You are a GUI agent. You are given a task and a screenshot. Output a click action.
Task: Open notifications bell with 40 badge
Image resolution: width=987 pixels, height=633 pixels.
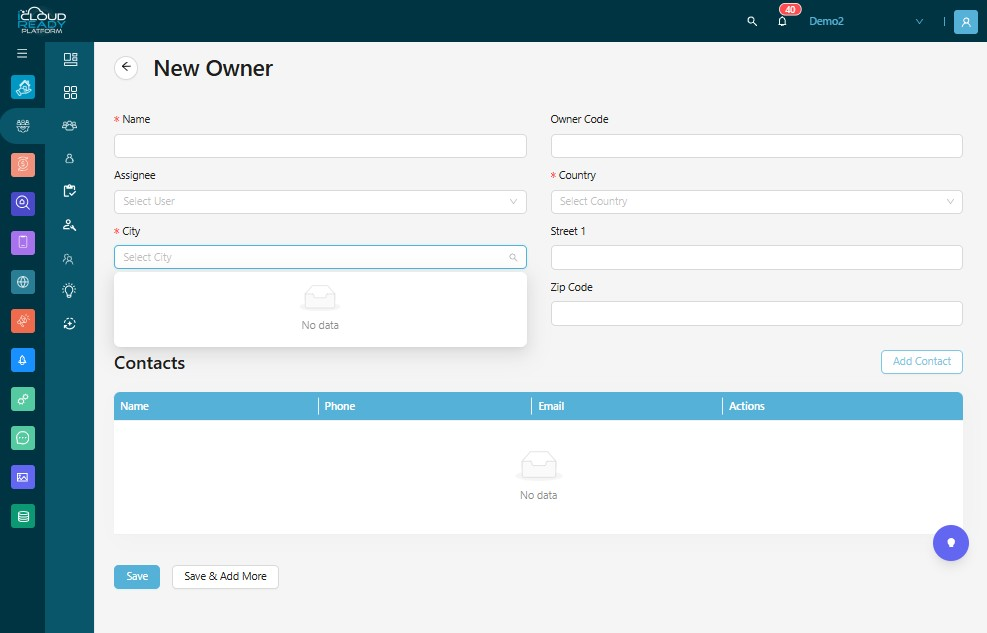[782, 21]
